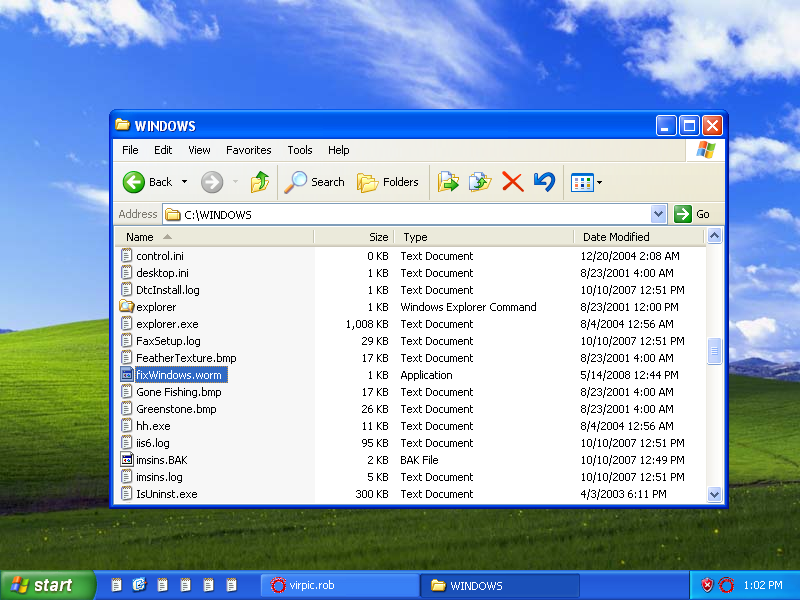Select the desktop.ini file icon
Viewport: 800px width, 600px height.
[127, 272]
